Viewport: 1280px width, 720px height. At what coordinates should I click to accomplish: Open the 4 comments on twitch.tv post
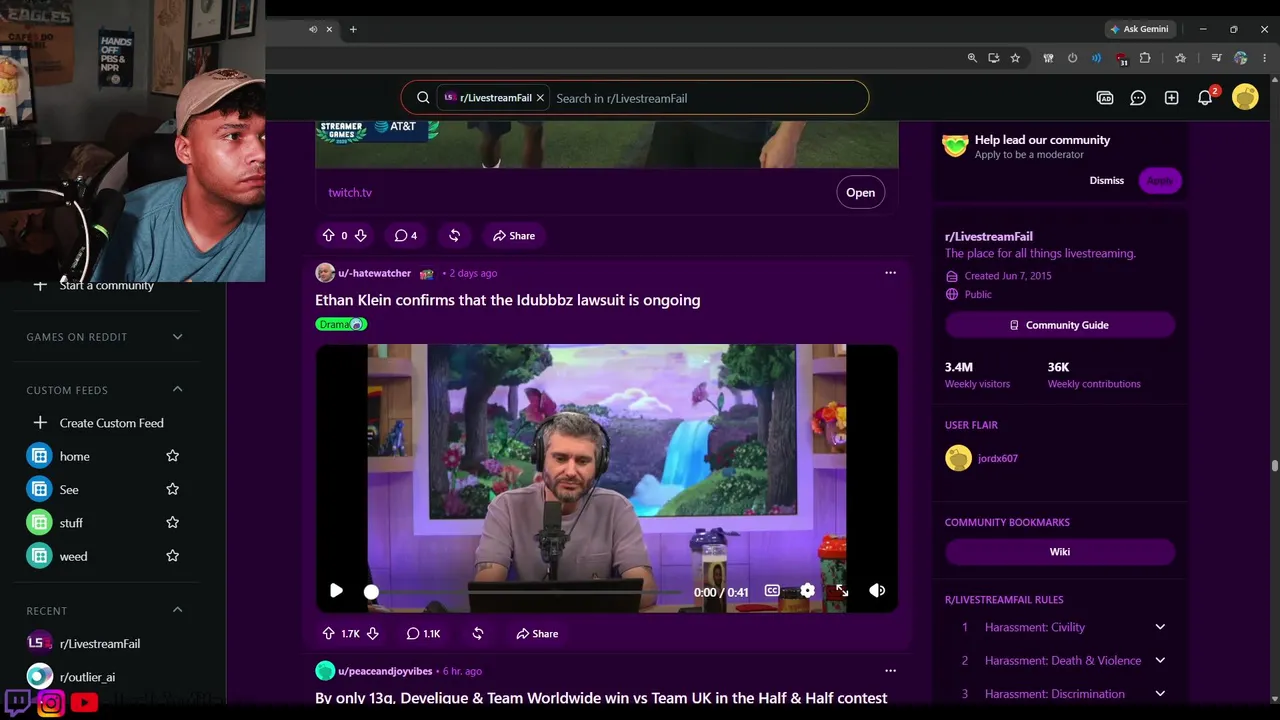point(405,236)
